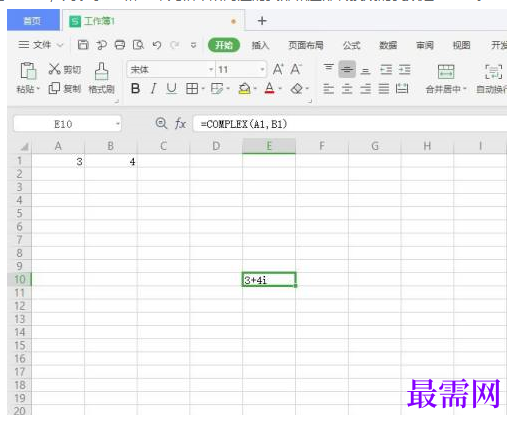Toggle Bold formatting
Image resolution: width=519 pixels, height=425 pixels.
(135, 89)
